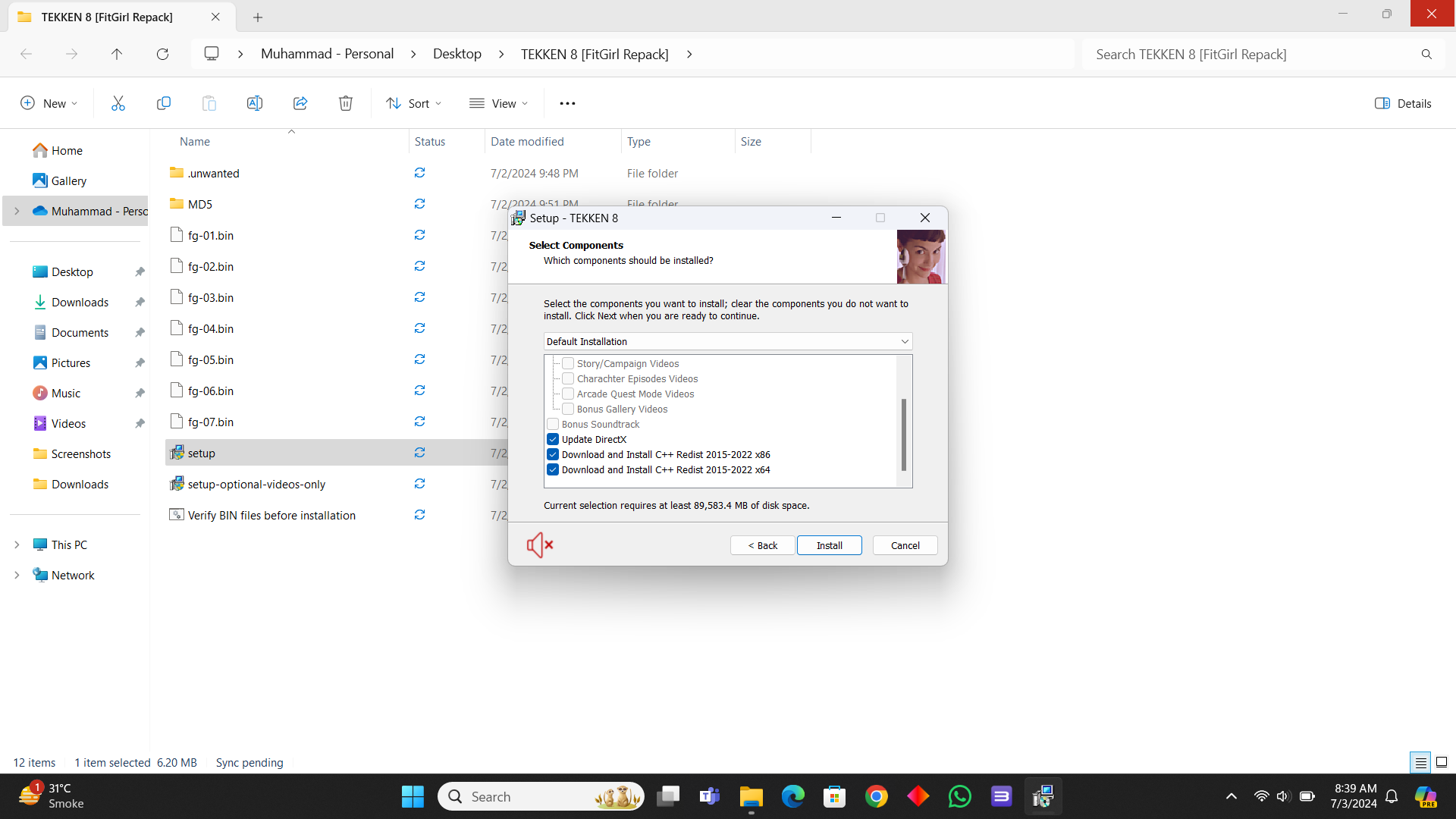Click the Back button in setup

click(762, 545)
